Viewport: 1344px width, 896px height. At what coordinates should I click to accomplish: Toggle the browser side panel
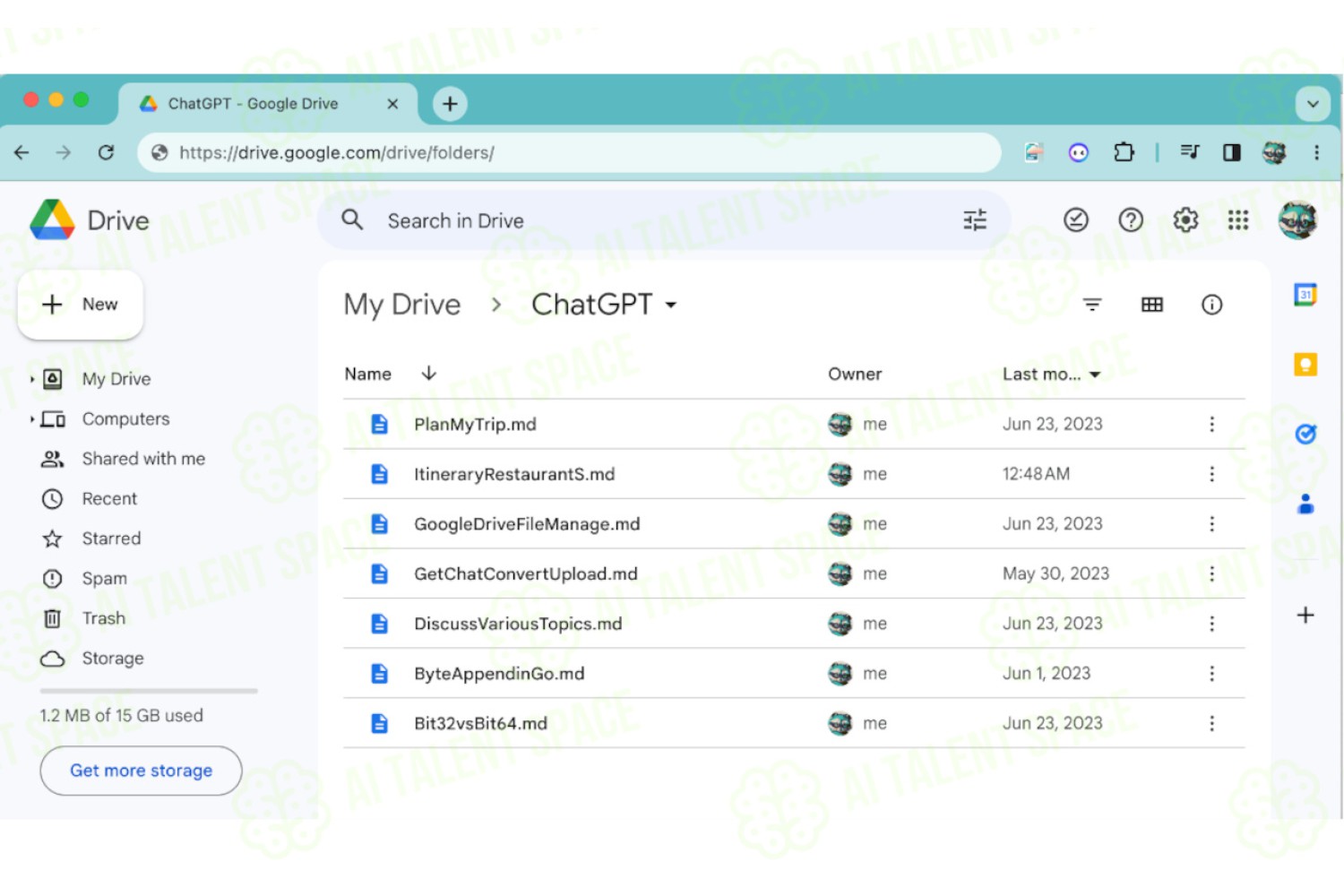[1232, 152]
